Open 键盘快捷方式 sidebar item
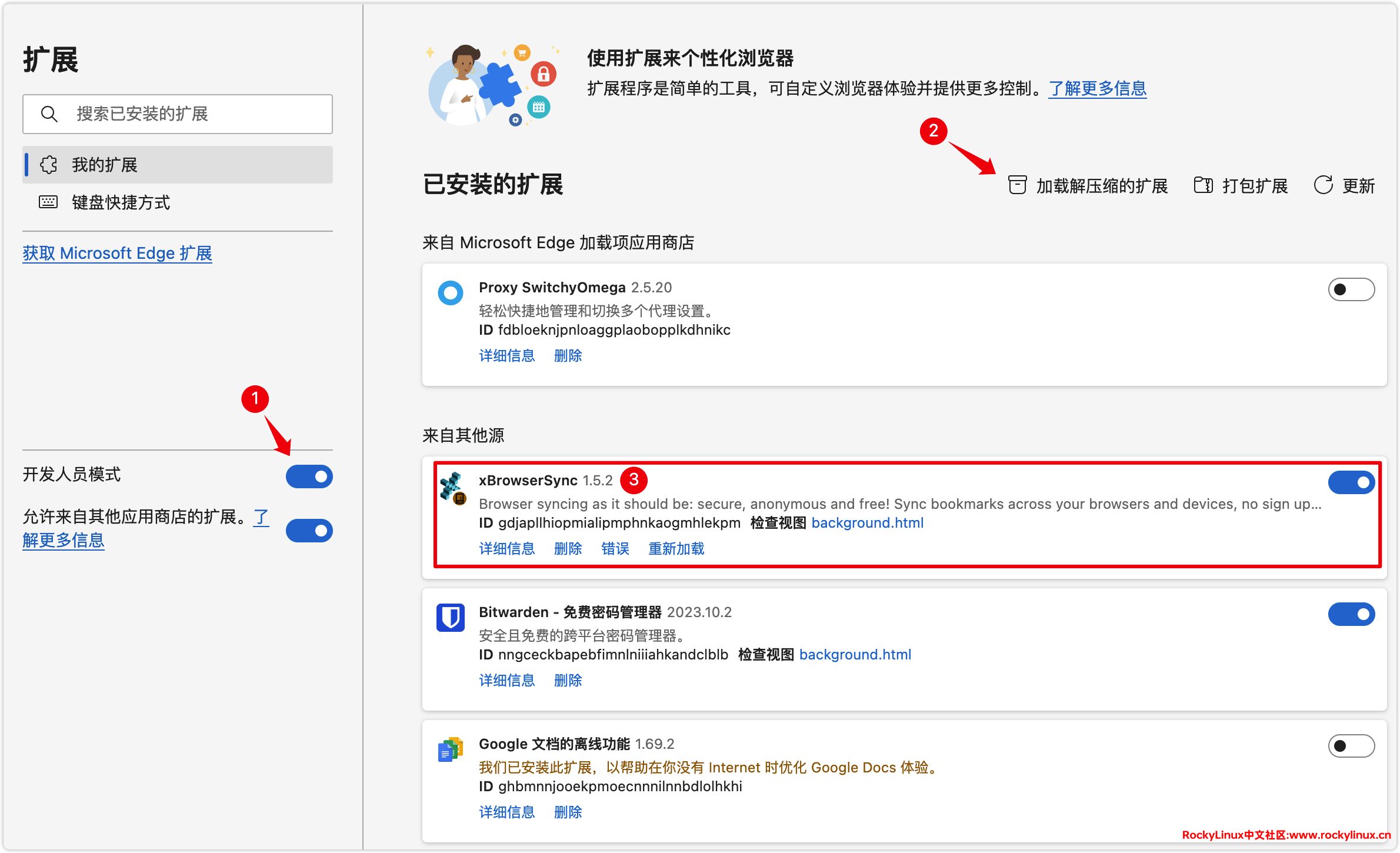Screen dimensions: 1400x853 click(121, 202)
